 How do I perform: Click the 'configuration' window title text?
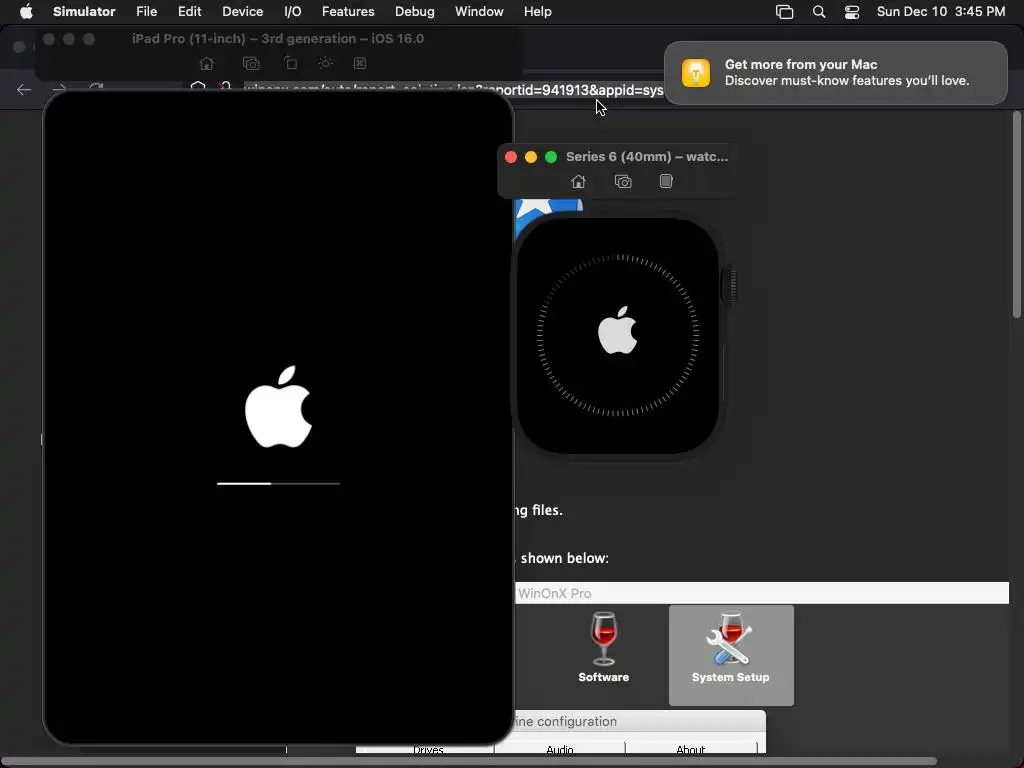577,721
